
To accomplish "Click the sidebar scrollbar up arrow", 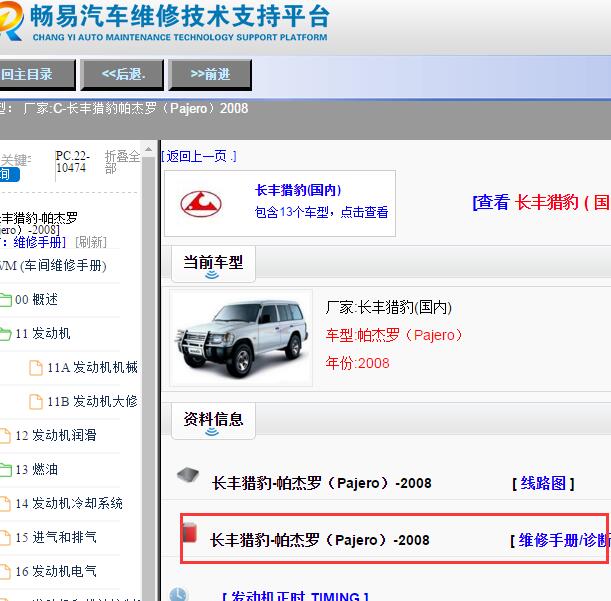I will pyautogui.click(x=148, y=149).
